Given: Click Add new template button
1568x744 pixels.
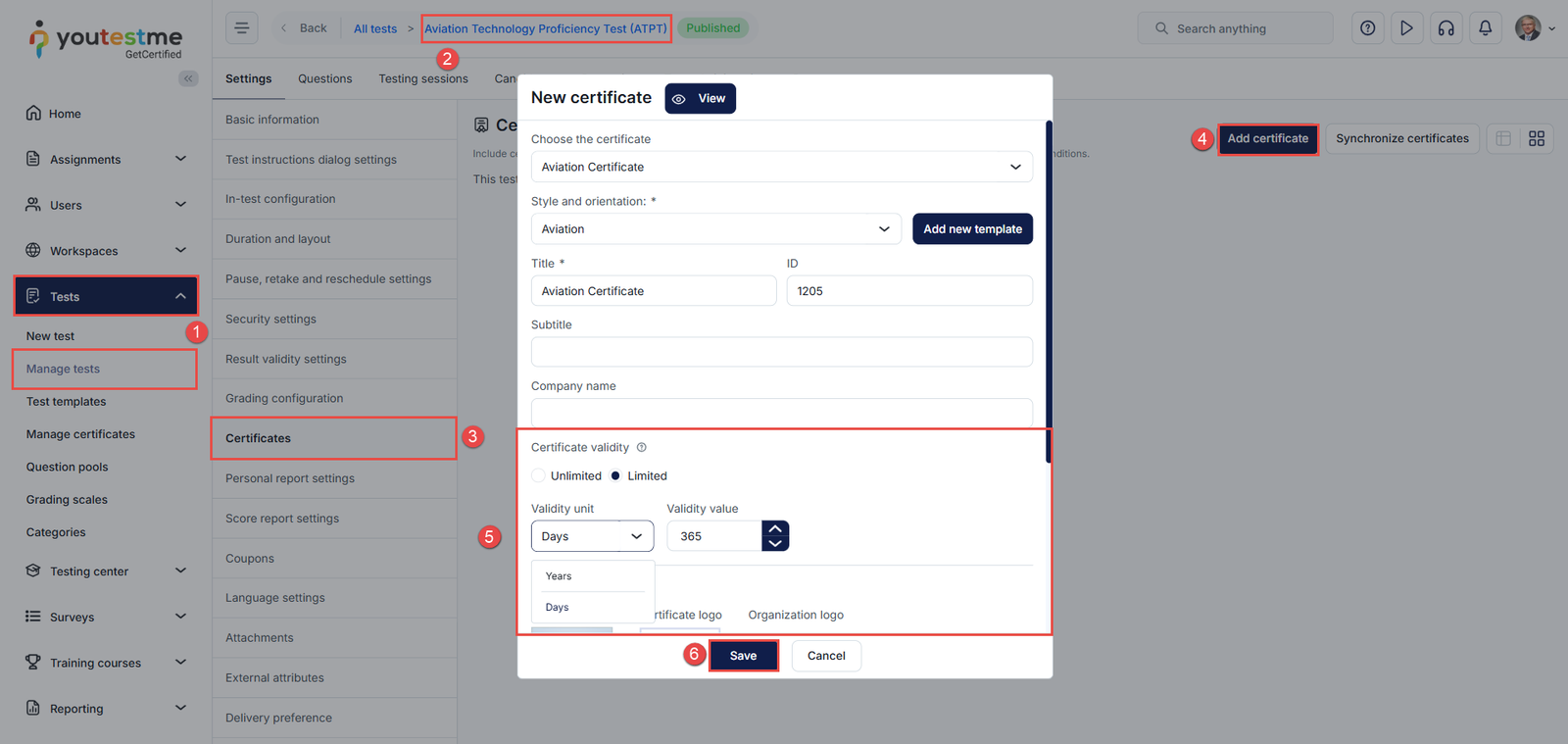Looking at the screenshot, I should (972, 229).
